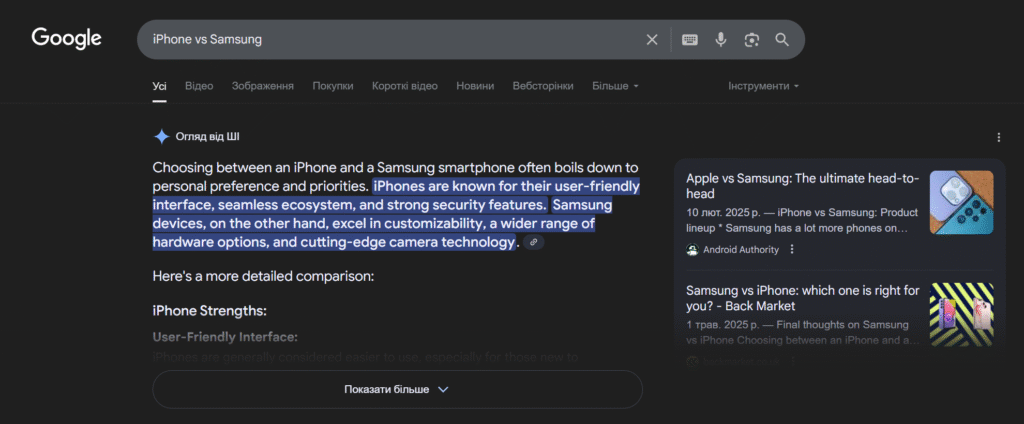
Task: Open Samsung vs iPhone Back Market link
Action: 803,299
